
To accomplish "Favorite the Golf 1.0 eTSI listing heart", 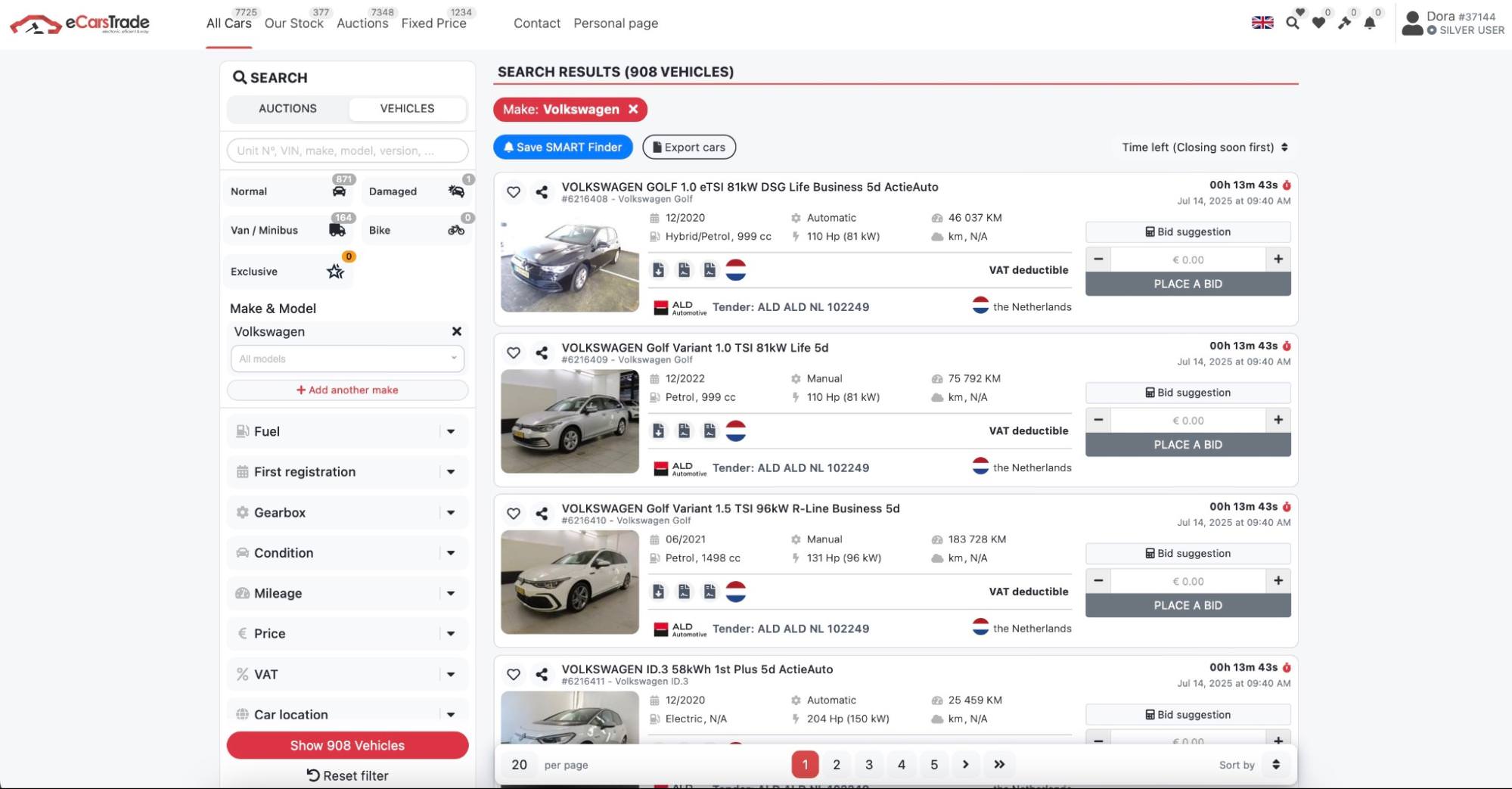I will point(514,192).
